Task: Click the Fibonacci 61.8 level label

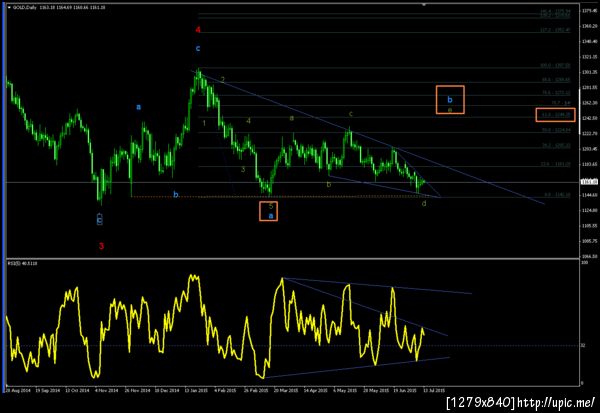Action: click(556, 114)
